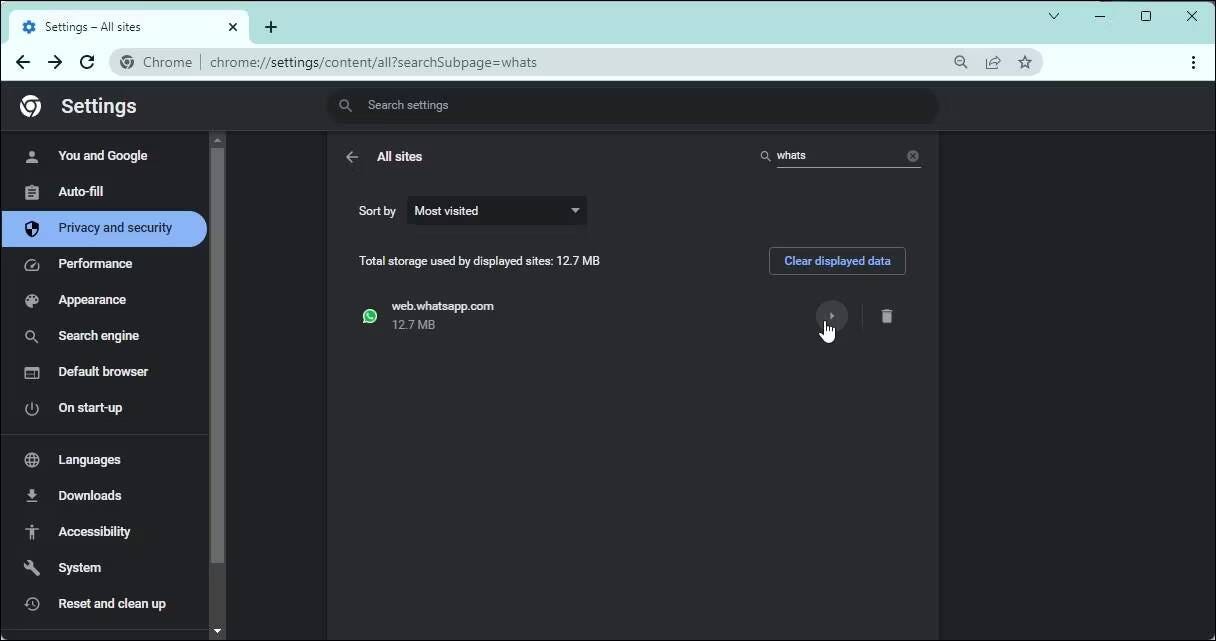Clear the whats search with the X icon

pyautogui.click(x=912, y=156)
